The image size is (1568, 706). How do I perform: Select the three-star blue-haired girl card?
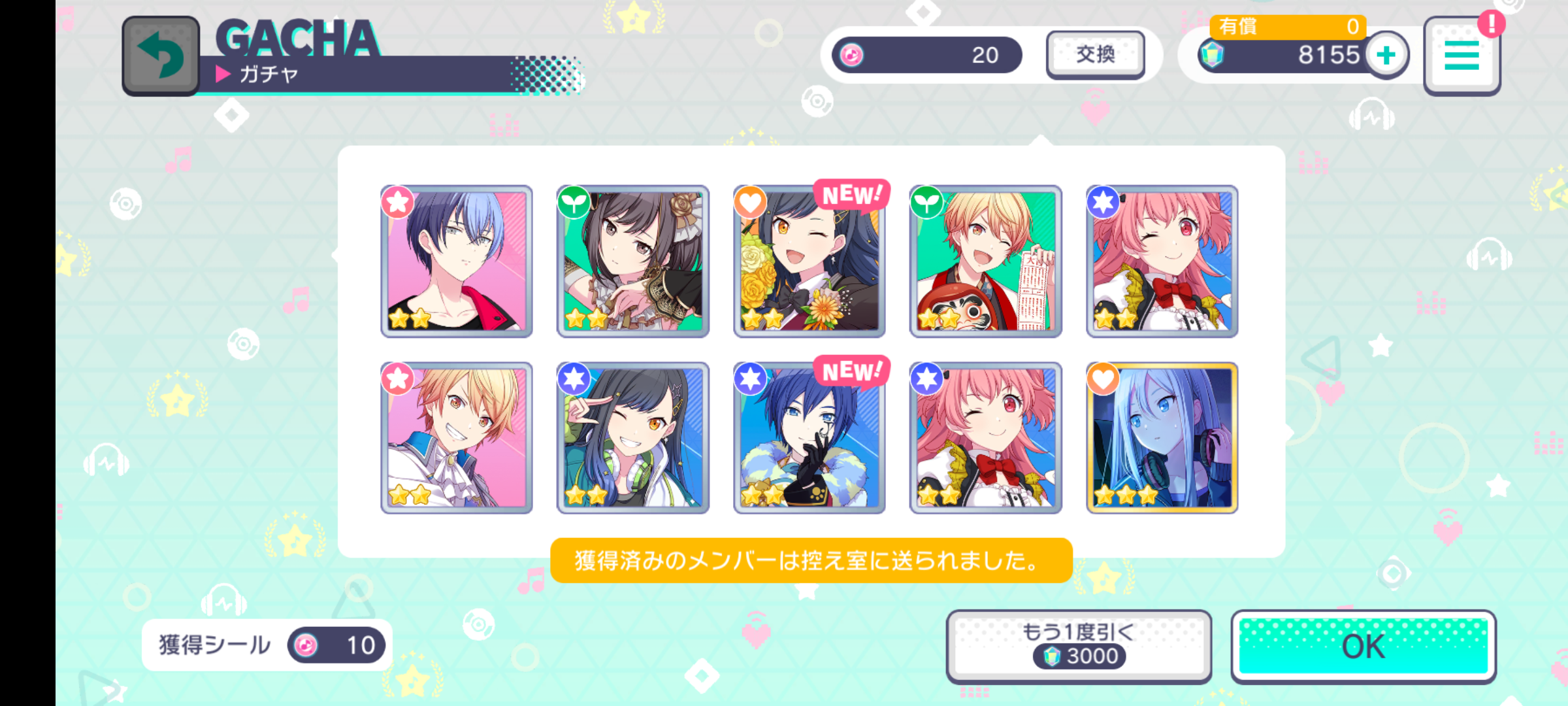(1162, 438)
